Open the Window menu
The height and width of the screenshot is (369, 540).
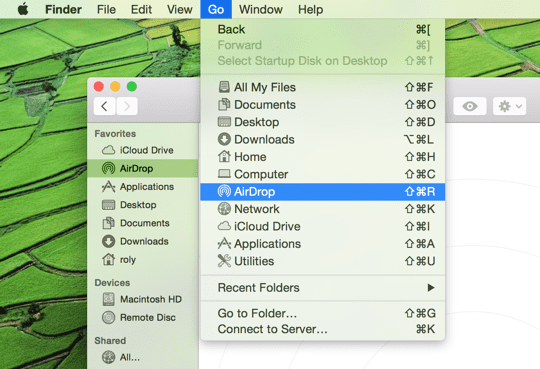tap(261, 9)
